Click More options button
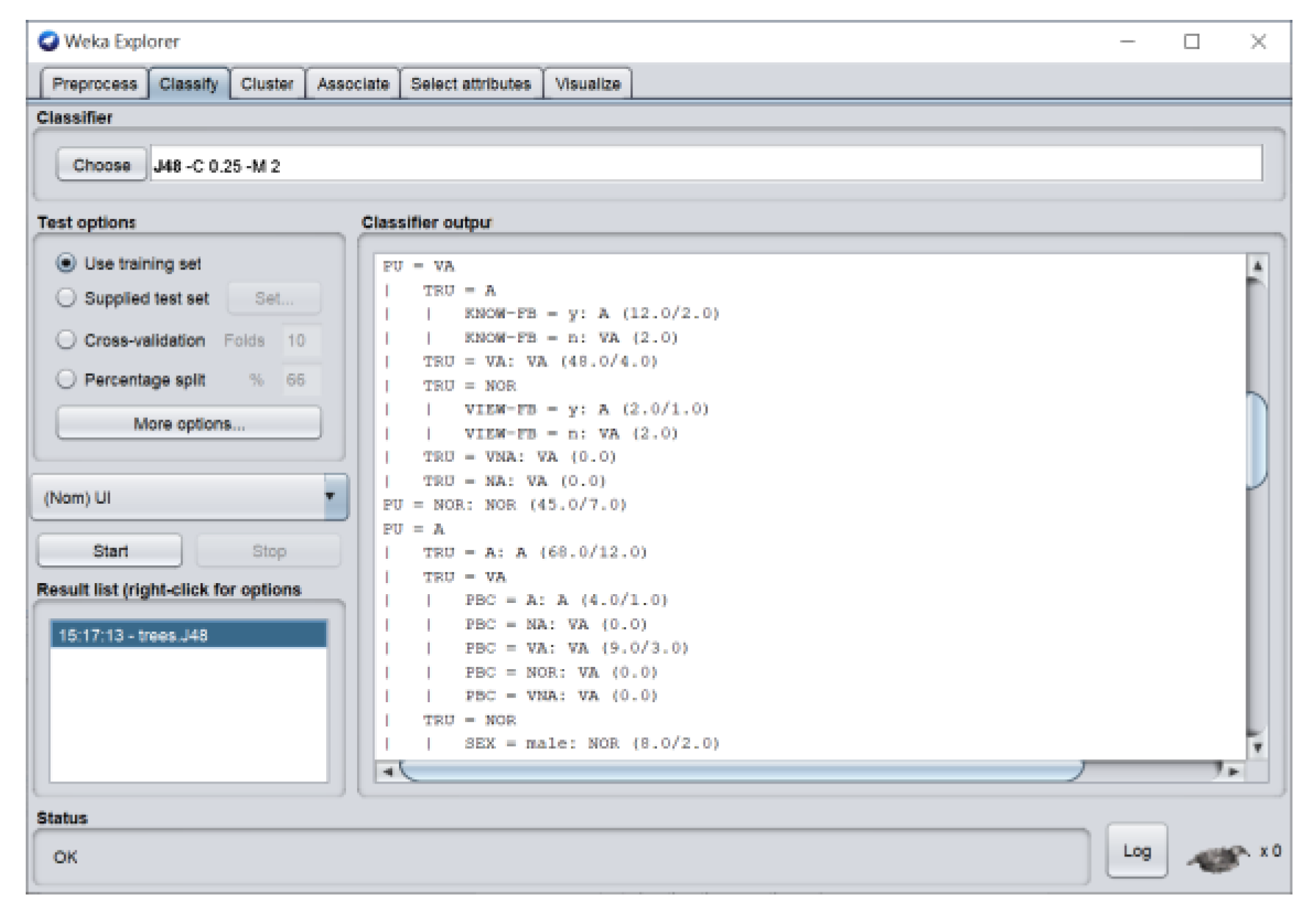This screenshot has height=918, width=1316. [x=189, y=424]
